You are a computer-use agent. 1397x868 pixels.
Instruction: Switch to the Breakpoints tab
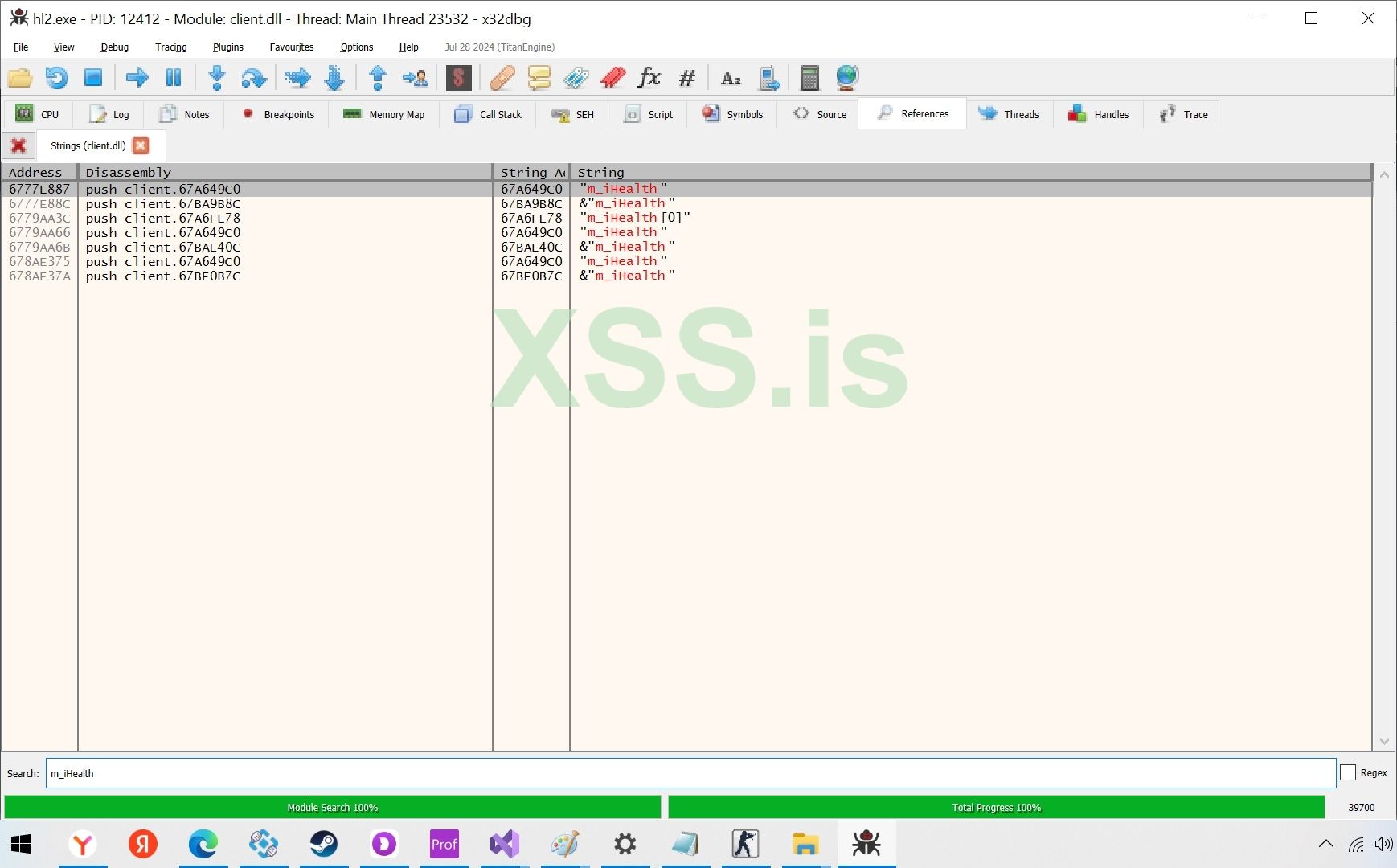point(278,114)
